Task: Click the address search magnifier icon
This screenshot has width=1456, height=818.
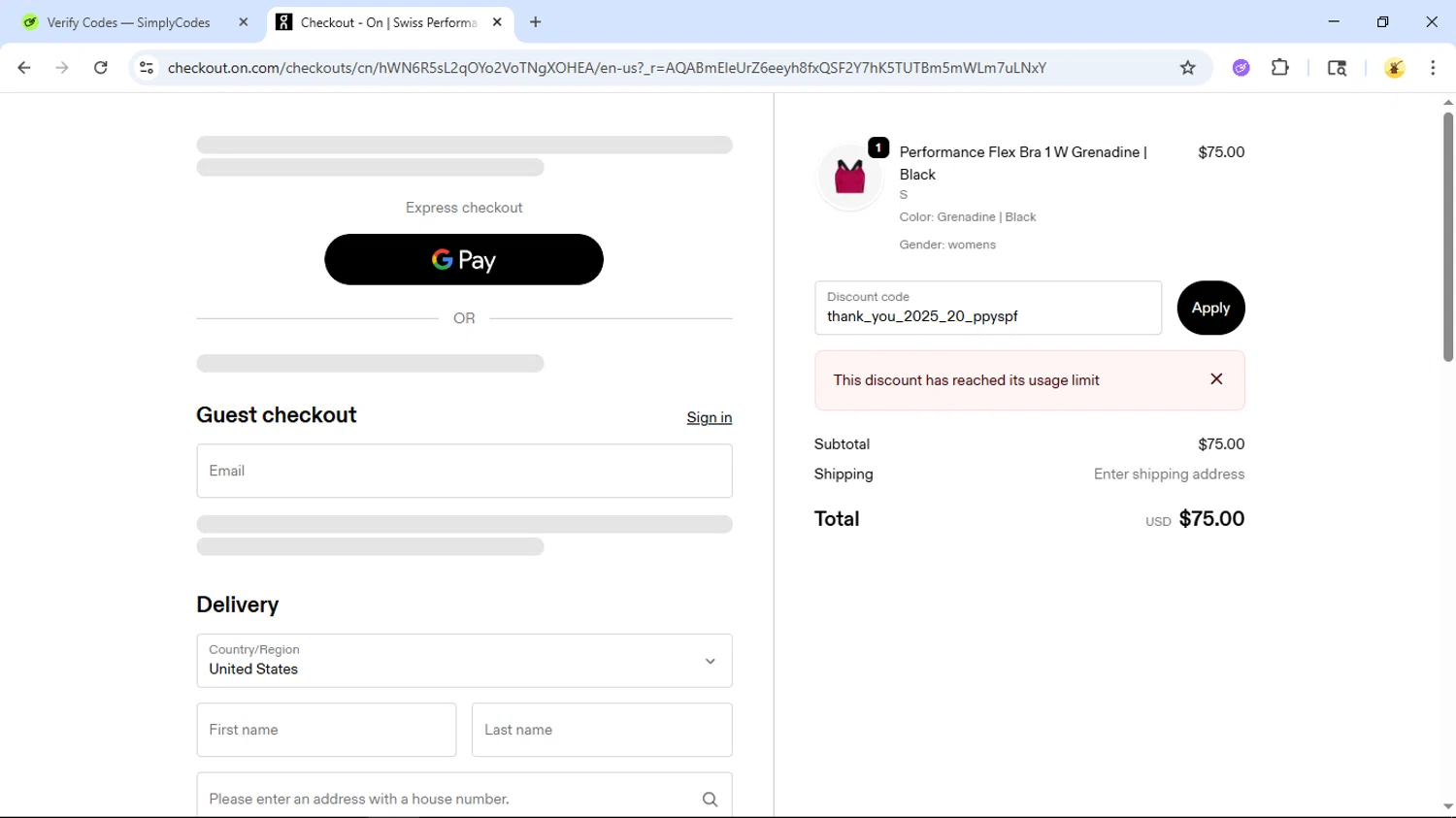Action: (710, 800)
